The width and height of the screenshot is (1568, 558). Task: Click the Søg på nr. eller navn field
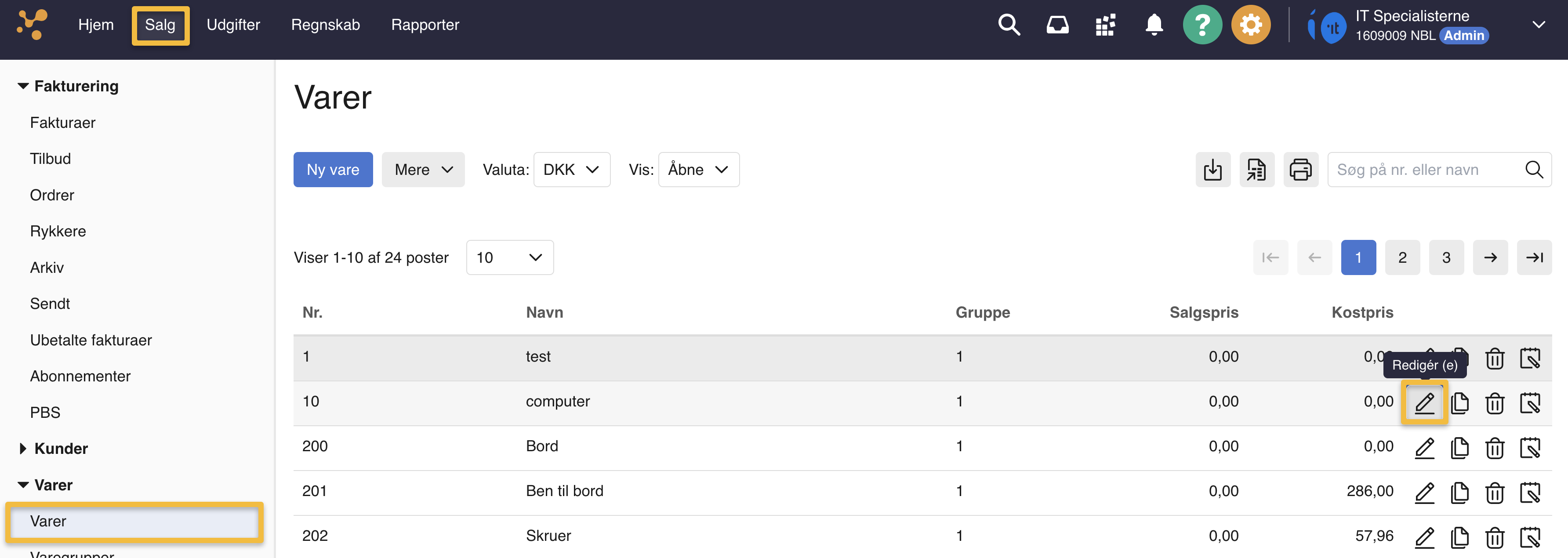tap(1424, 170)
